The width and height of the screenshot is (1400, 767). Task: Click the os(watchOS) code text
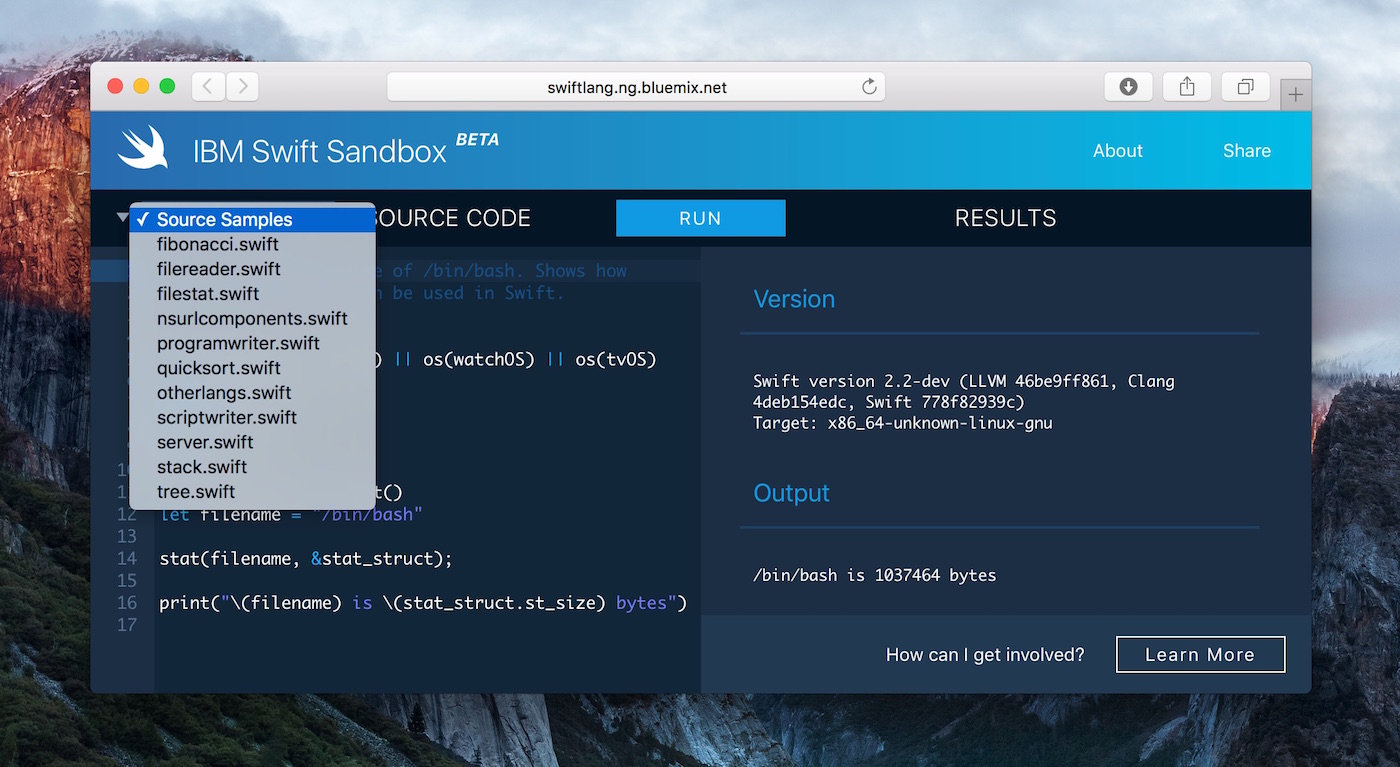click(x=477, y=359)
